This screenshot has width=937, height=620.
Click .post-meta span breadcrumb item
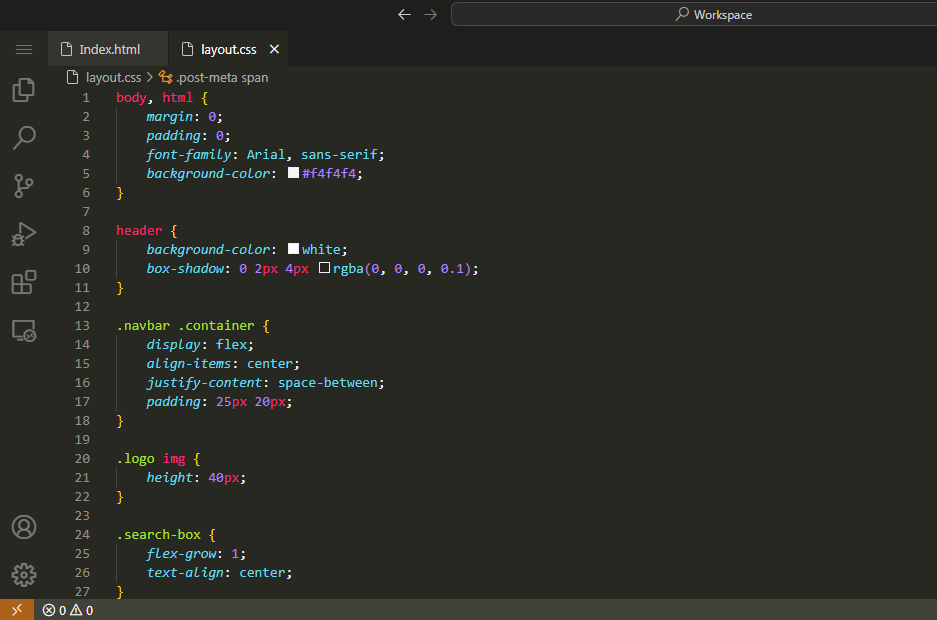pos(222,78)
